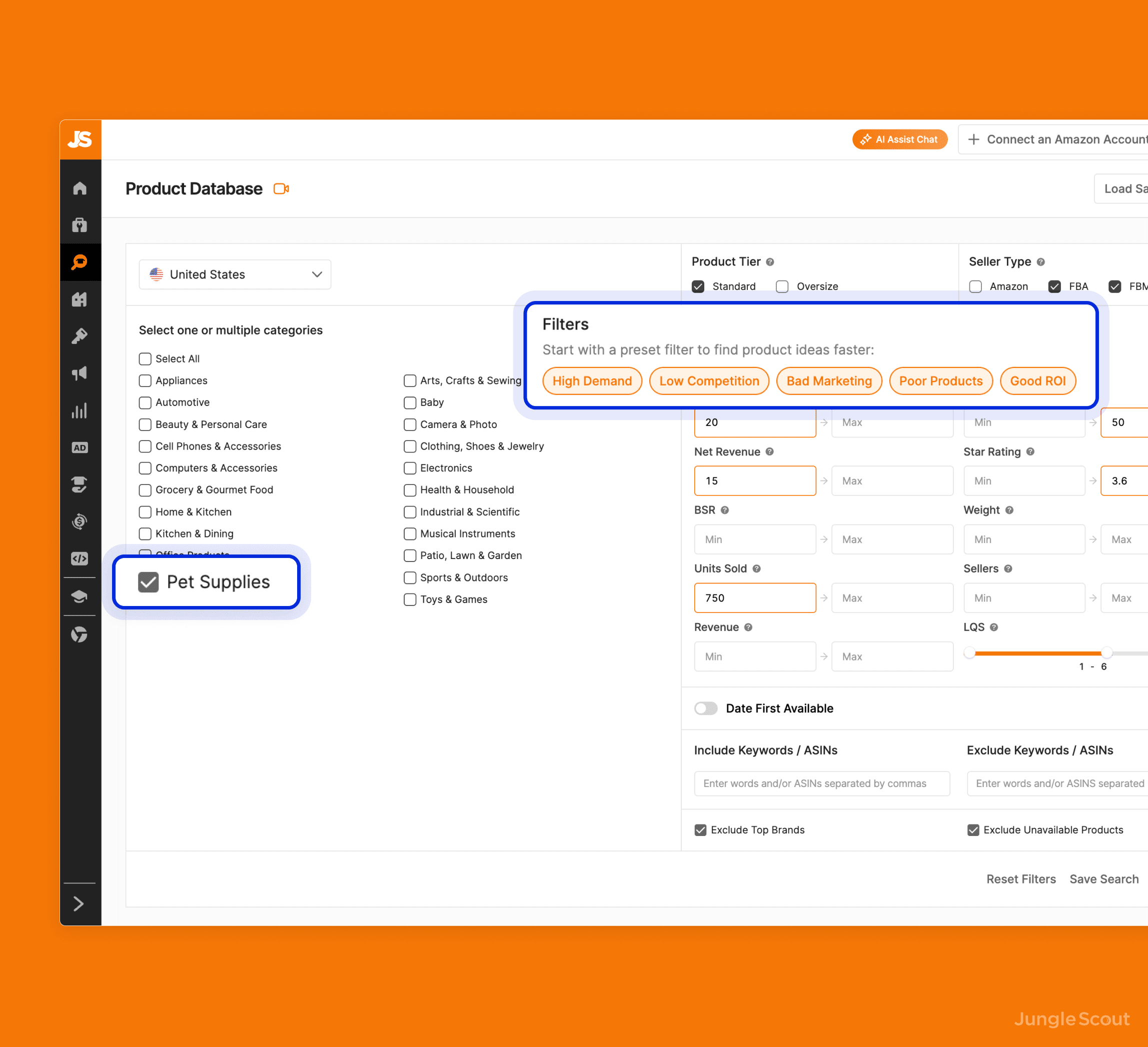Open the Chrome extension sidebar icon
Image resolution: width=1148 pixels, height=1047 pixels.
[x=80, y=634]
